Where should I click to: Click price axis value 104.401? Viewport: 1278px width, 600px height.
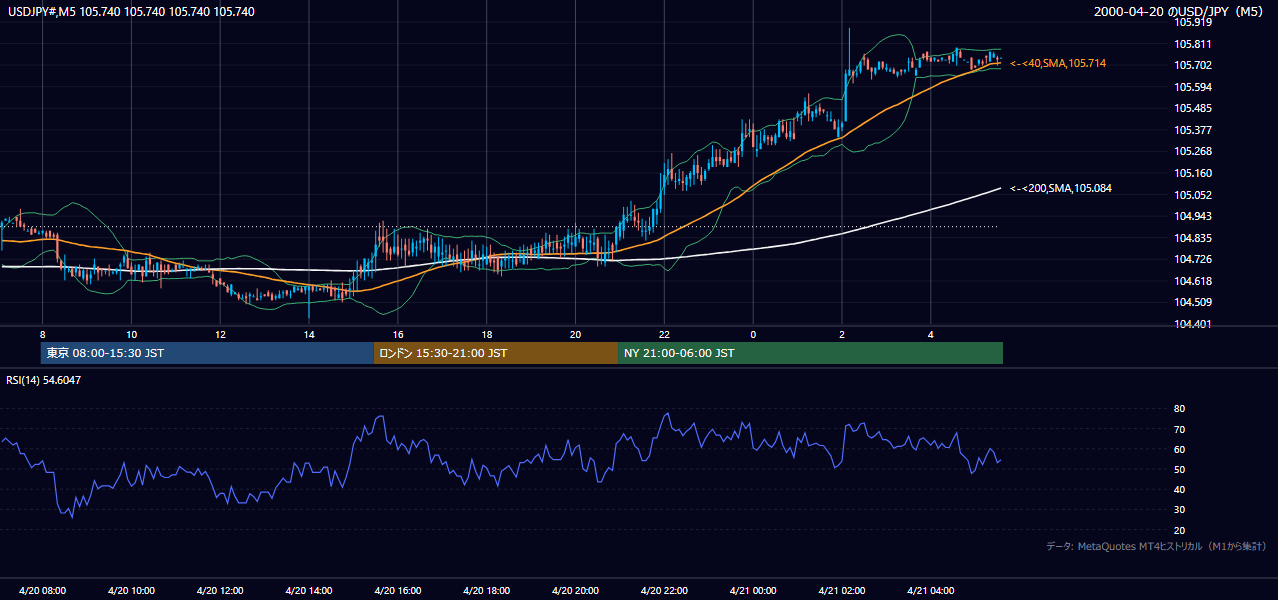tap(1192, 324)
